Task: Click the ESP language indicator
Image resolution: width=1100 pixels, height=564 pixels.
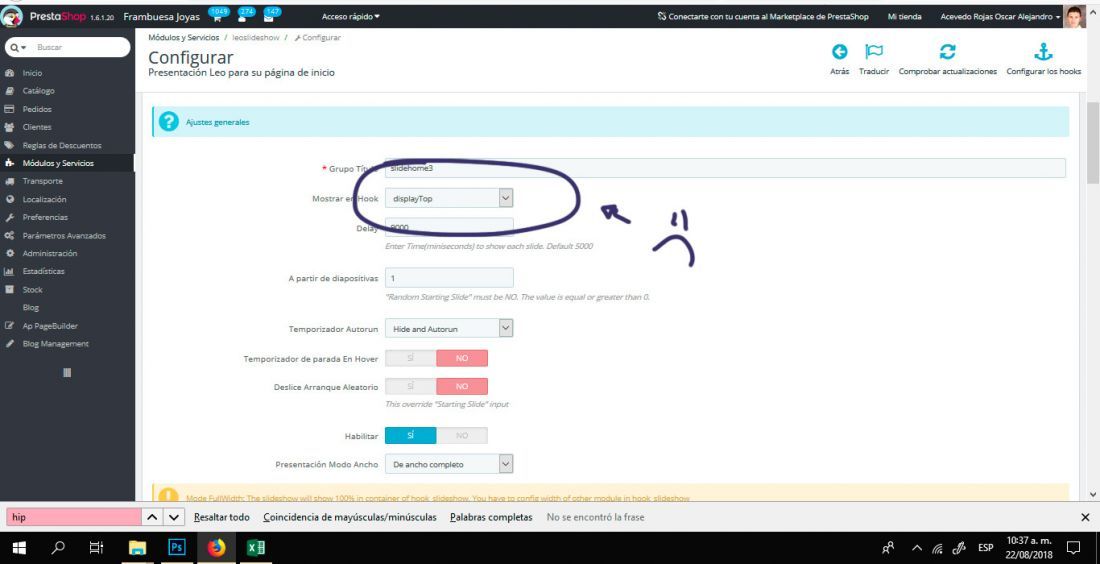Action: point(986,548)
